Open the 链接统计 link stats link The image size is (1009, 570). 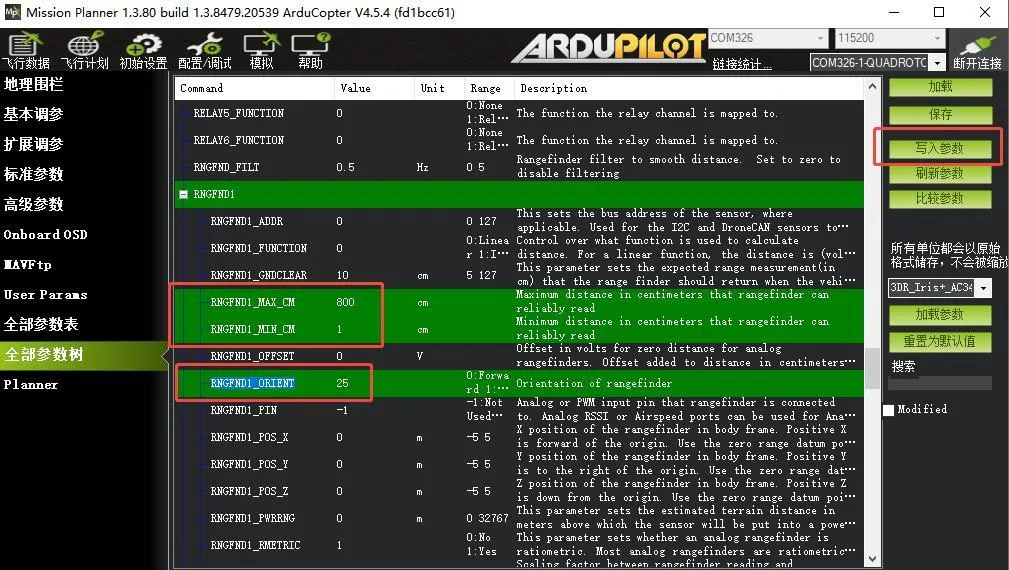742,64
